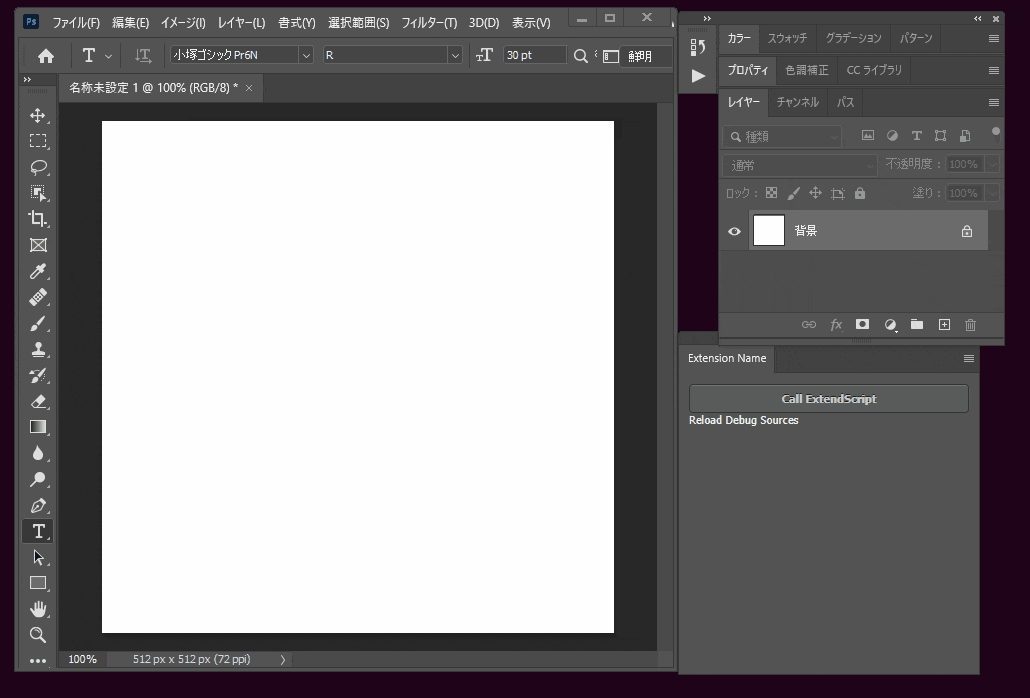Select the Lasso tool

[38, 167]
